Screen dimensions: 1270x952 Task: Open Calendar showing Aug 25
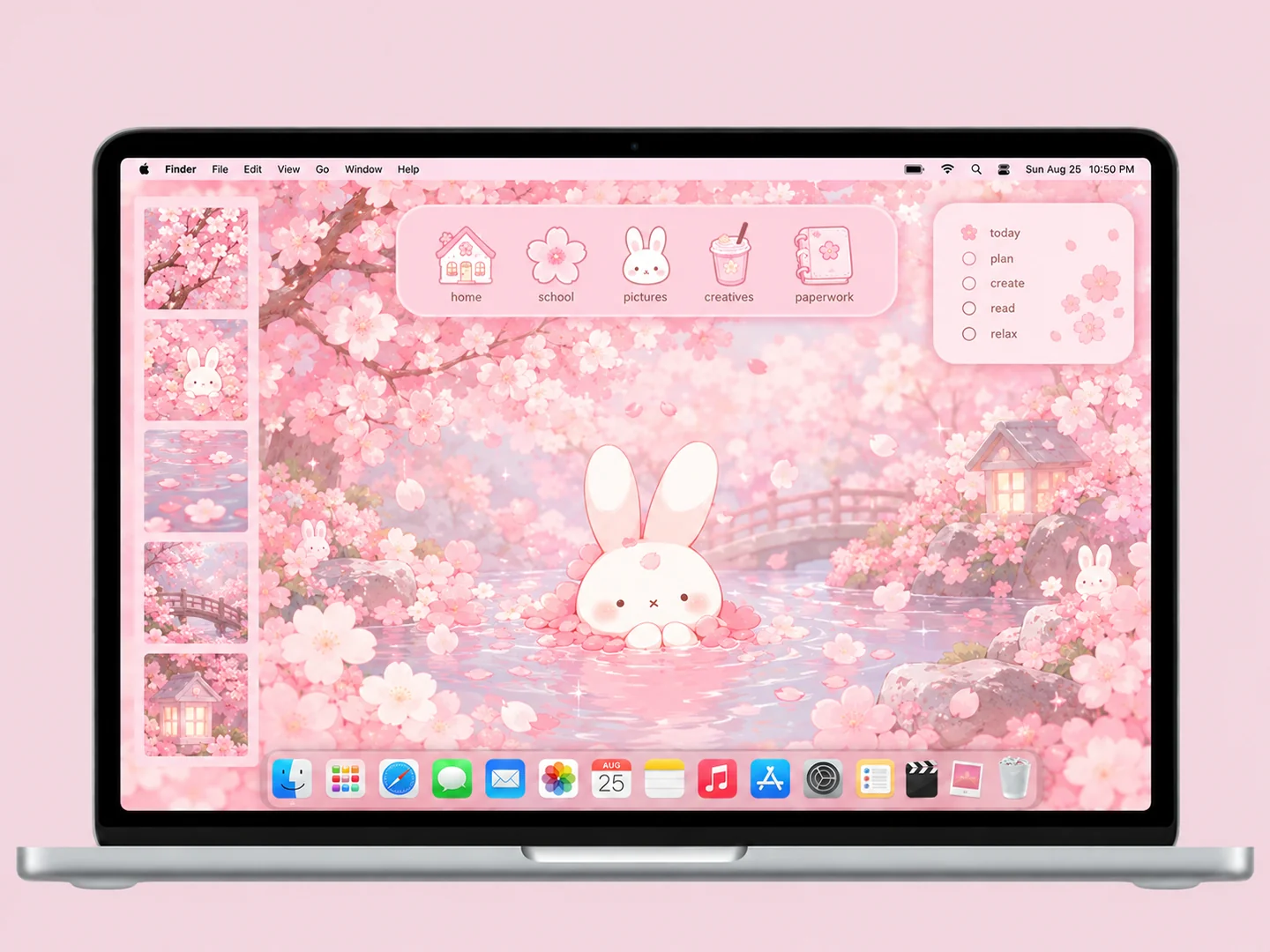[x=611, y=779]
